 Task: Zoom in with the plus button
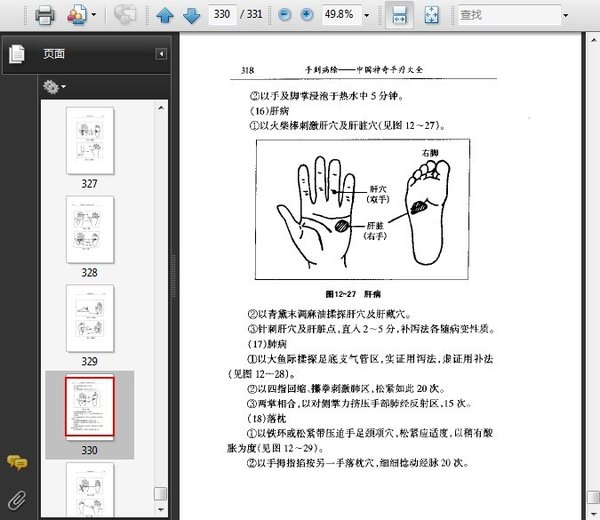(x=307, y=15)
